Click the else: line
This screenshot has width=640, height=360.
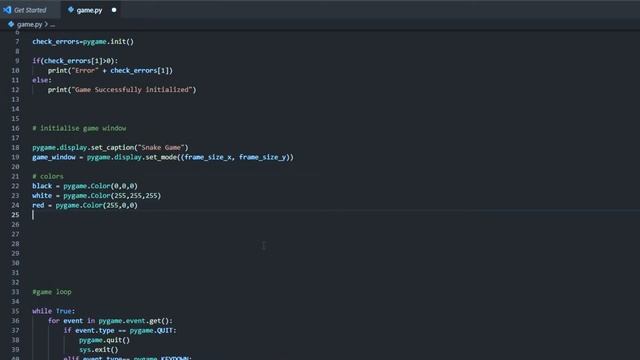pyautogui.click(x=42, y=80)
